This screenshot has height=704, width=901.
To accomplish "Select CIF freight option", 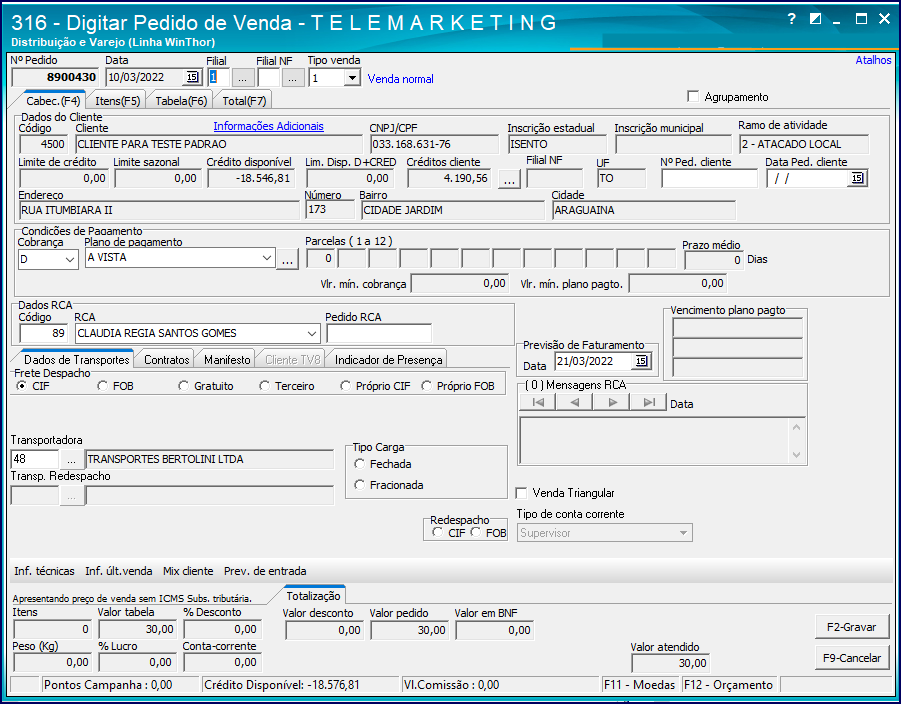I will pos(21,386).
